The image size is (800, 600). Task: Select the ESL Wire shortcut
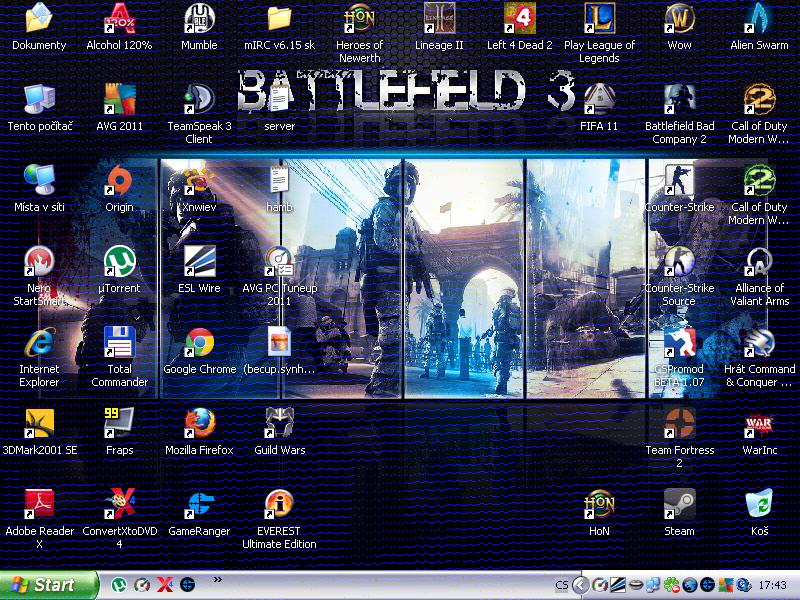coord(199,261)
